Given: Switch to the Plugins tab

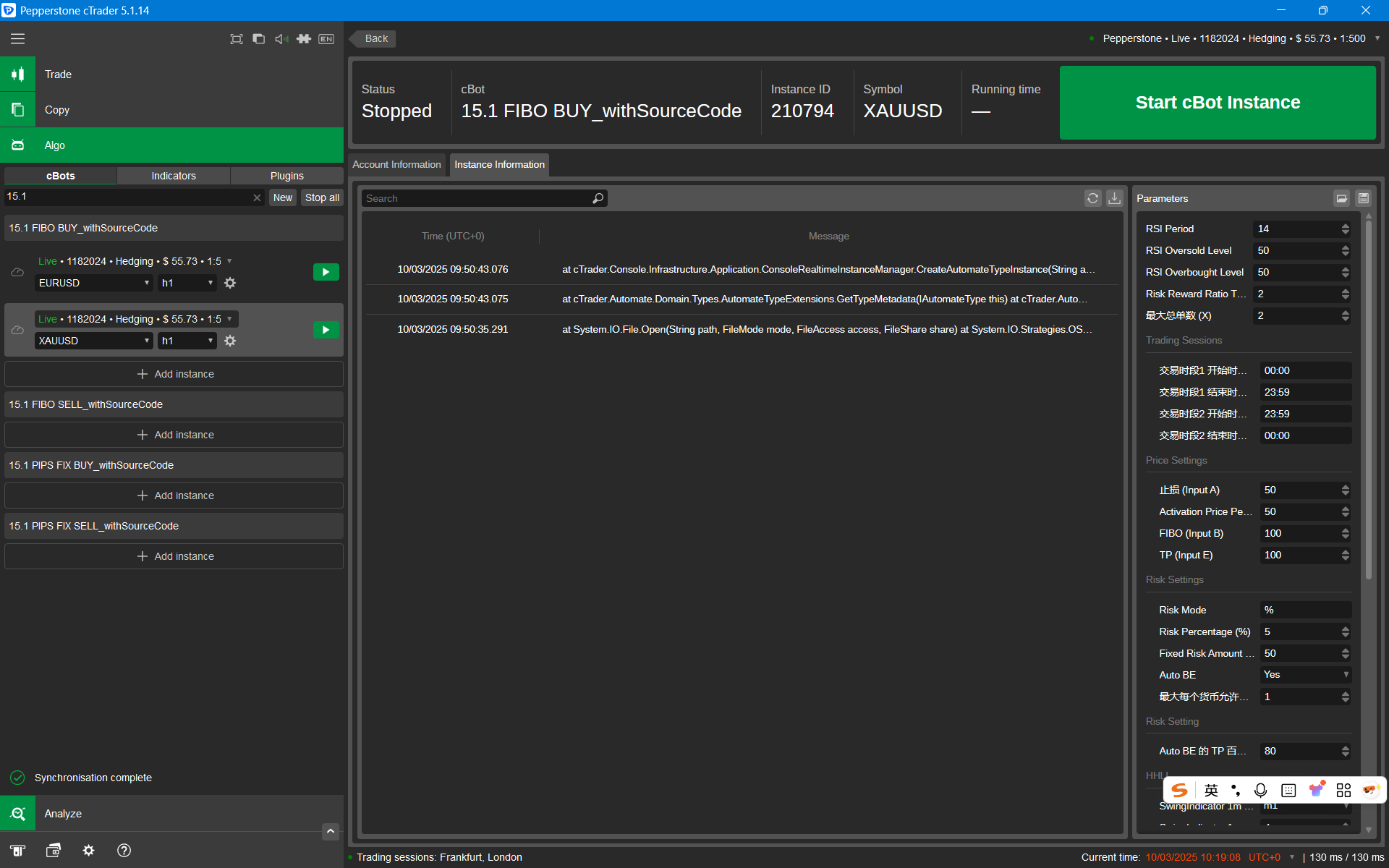Looking at the screenshot, I should 287,176.
